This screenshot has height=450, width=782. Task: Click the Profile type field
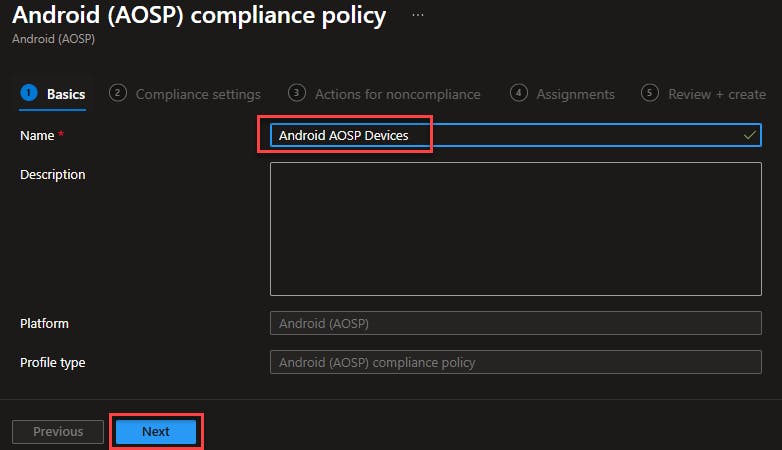(516, 362)
